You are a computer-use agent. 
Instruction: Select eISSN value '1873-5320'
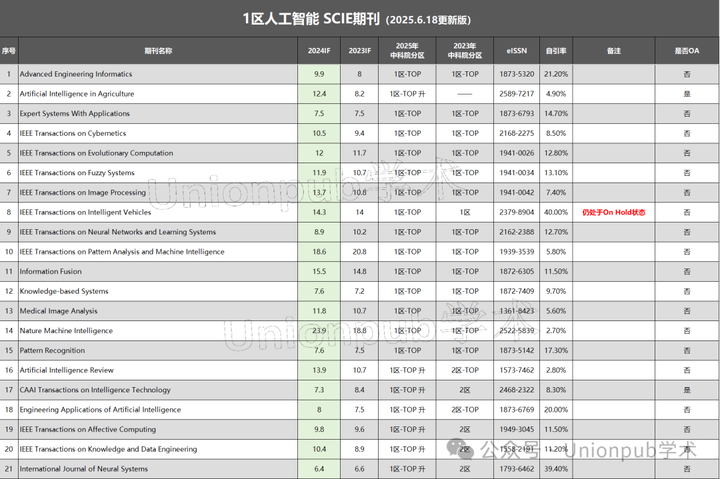click(x=517, y=74)
